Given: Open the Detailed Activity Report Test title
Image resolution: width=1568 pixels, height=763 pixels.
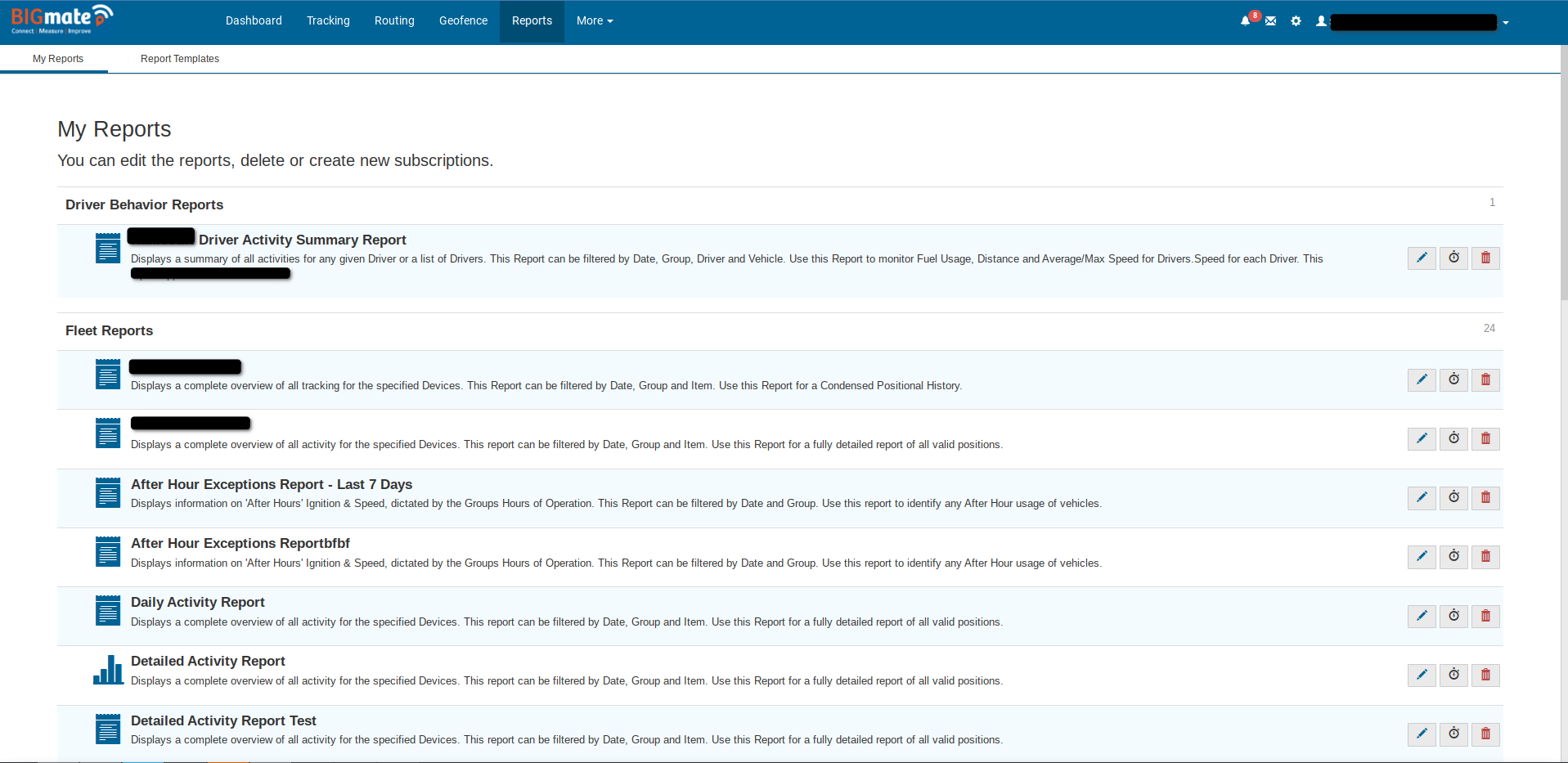Looking at the screenshot, I should tap(223, 720).
